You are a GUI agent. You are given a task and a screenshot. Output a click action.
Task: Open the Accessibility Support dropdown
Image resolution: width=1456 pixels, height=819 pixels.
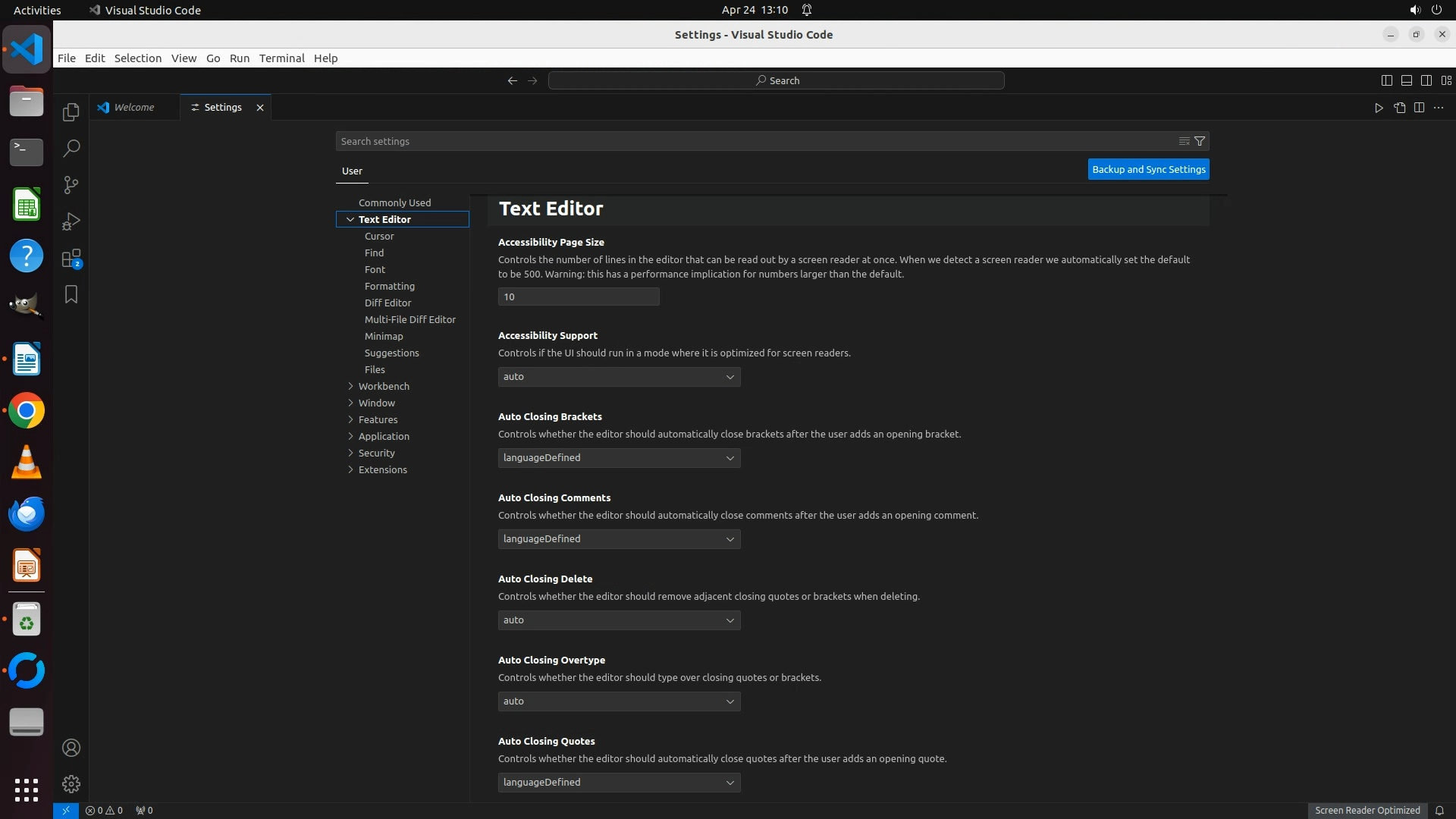619,377
